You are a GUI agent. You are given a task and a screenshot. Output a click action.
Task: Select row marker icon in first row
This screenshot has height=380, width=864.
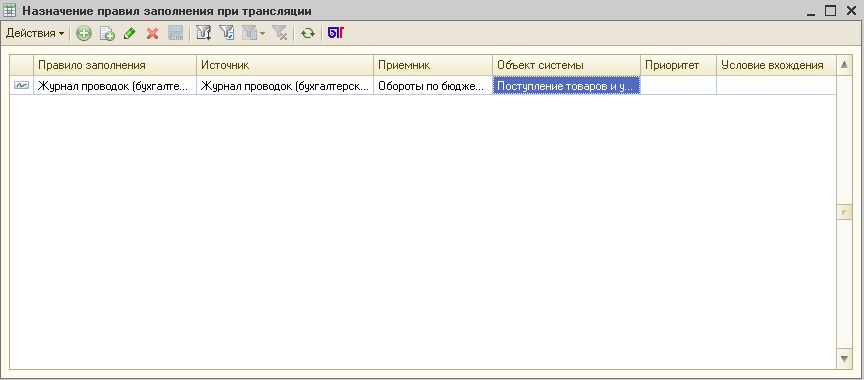tap(21, 85)
